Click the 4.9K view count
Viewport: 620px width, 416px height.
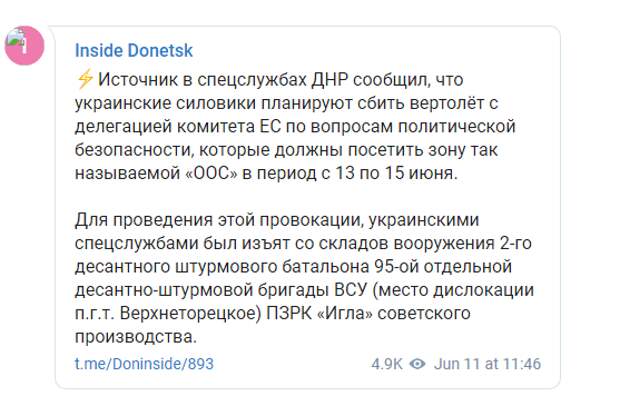pyautogui.click(x=387, y=363)
